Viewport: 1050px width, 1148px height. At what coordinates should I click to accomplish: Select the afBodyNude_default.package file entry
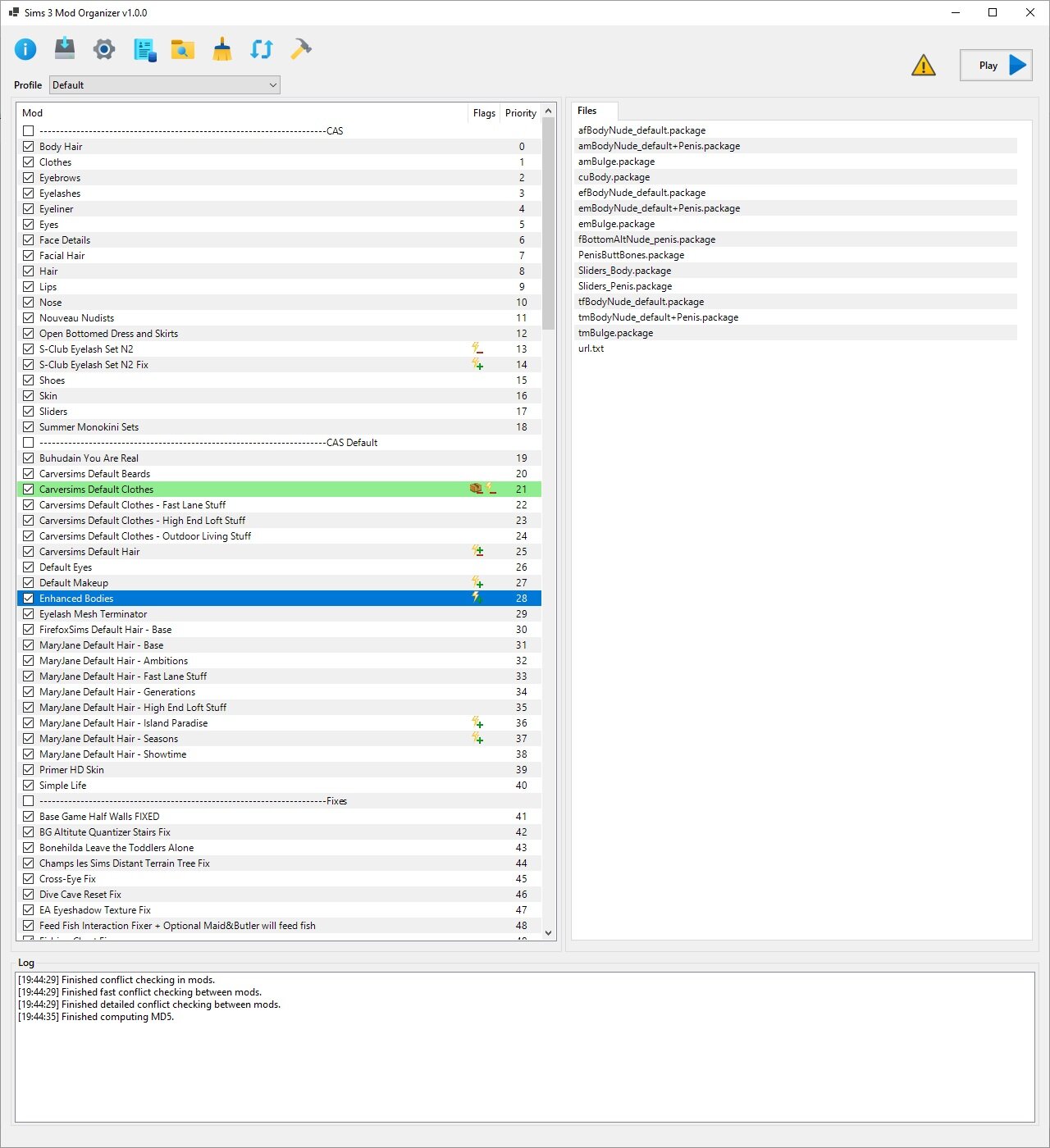pos(641,130)
